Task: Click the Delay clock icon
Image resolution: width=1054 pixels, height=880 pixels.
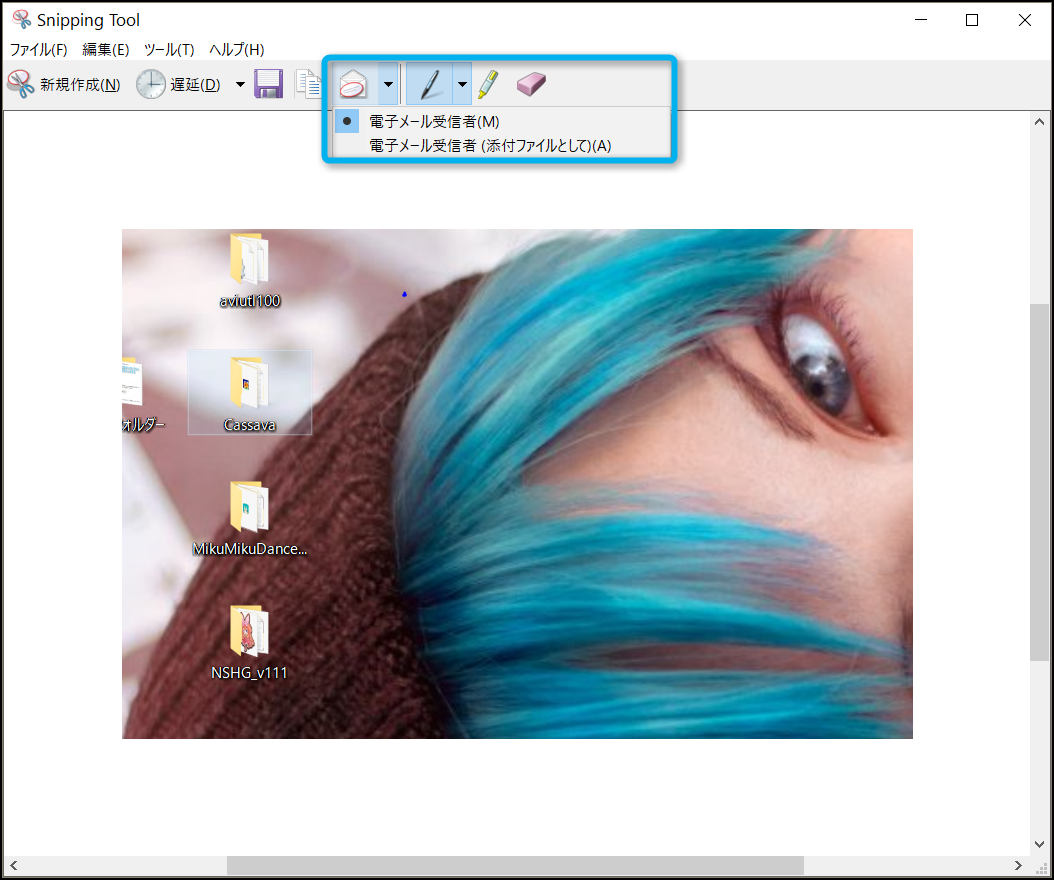Action: pyautogui.click(x=151, y=85)
